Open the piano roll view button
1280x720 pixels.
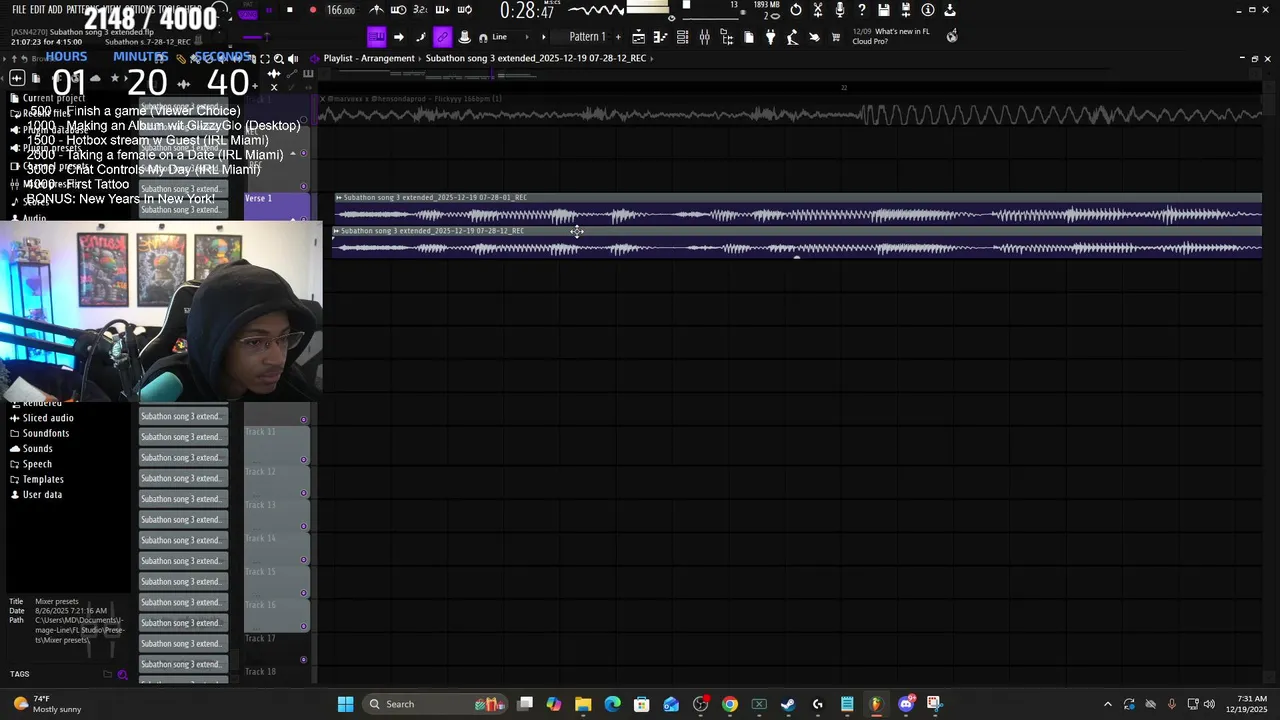[x=660, y=37]
